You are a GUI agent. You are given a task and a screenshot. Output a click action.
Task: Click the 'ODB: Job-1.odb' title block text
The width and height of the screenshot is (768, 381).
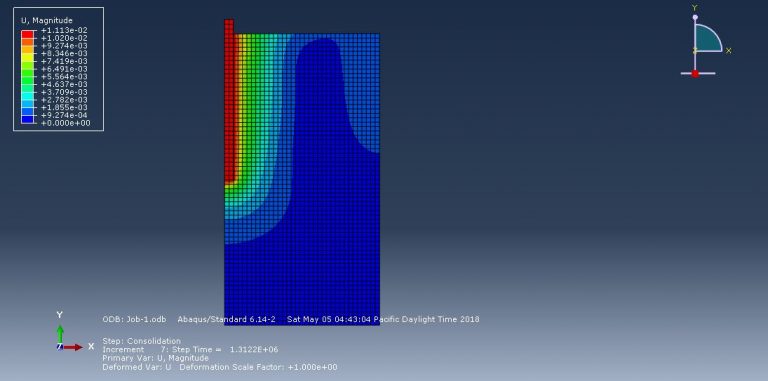(x=134, y=319)
